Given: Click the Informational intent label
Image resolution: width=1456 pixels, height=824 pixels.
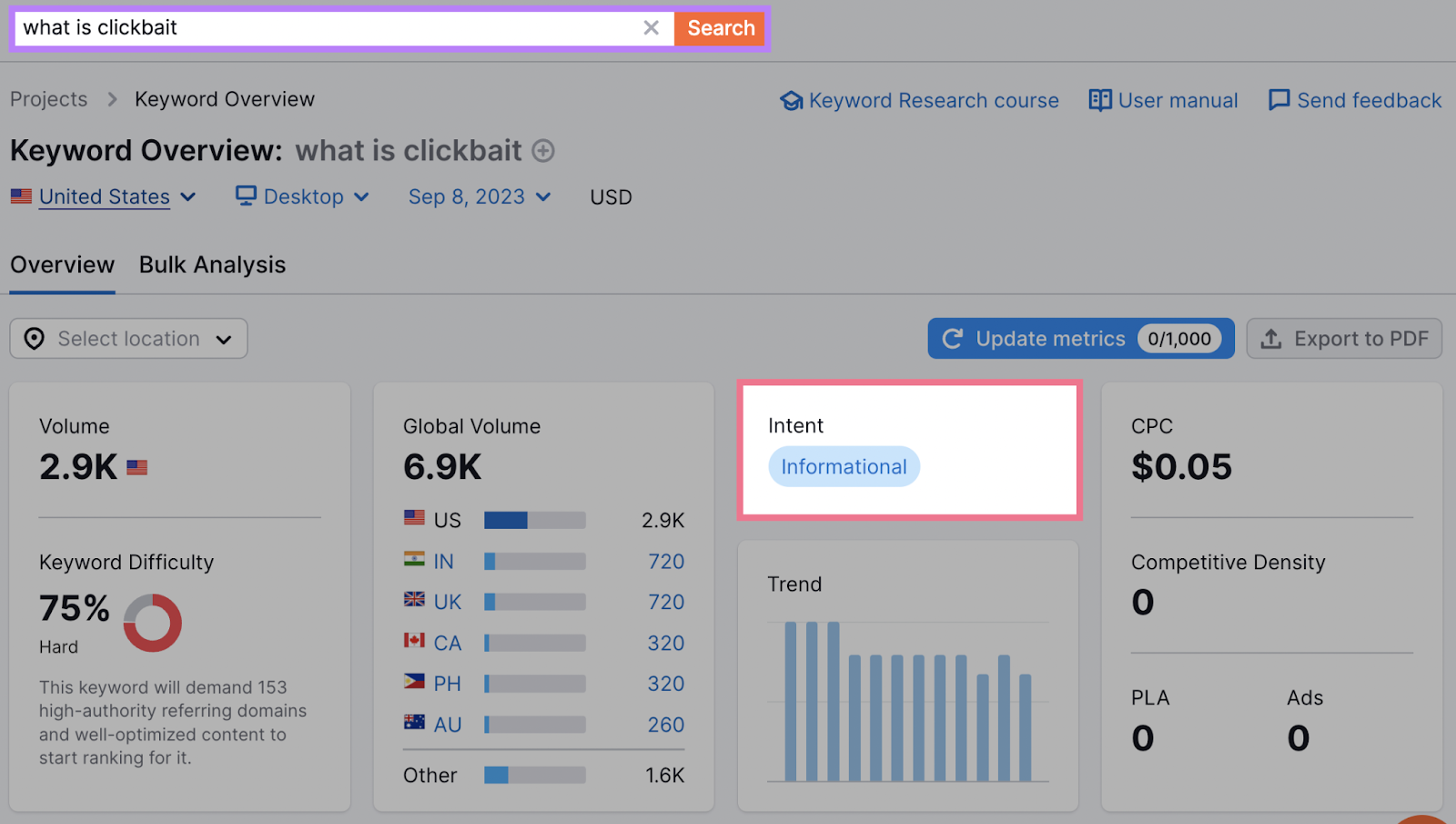Looking at the screenshot, I should coord(844,466).
